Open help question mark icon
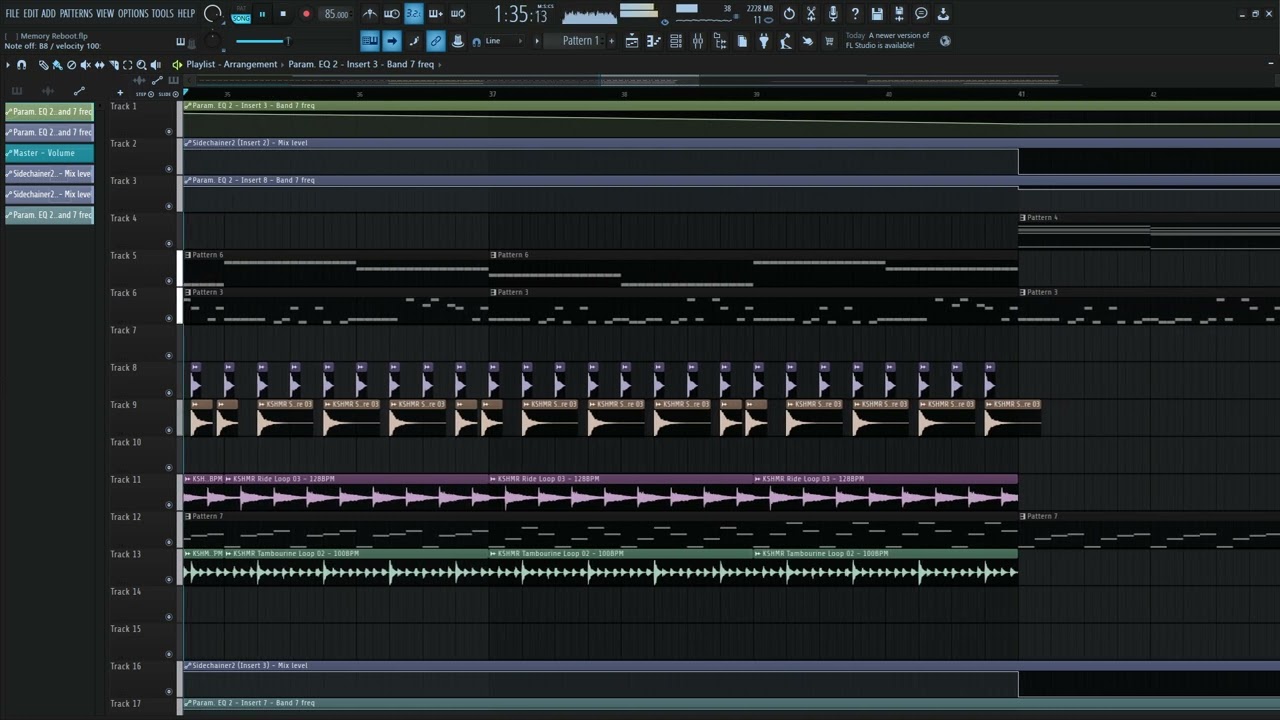Viewport: 1280px width, 720px height. (855, 14)
